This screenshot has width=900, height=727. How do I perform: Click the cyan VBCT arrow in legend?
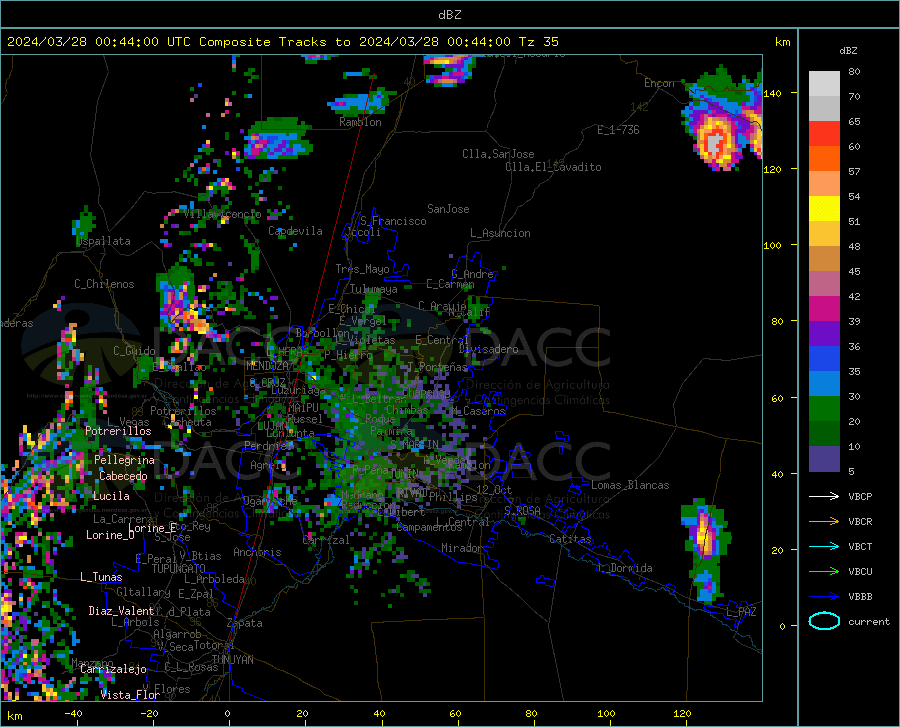tap(824, 546)
